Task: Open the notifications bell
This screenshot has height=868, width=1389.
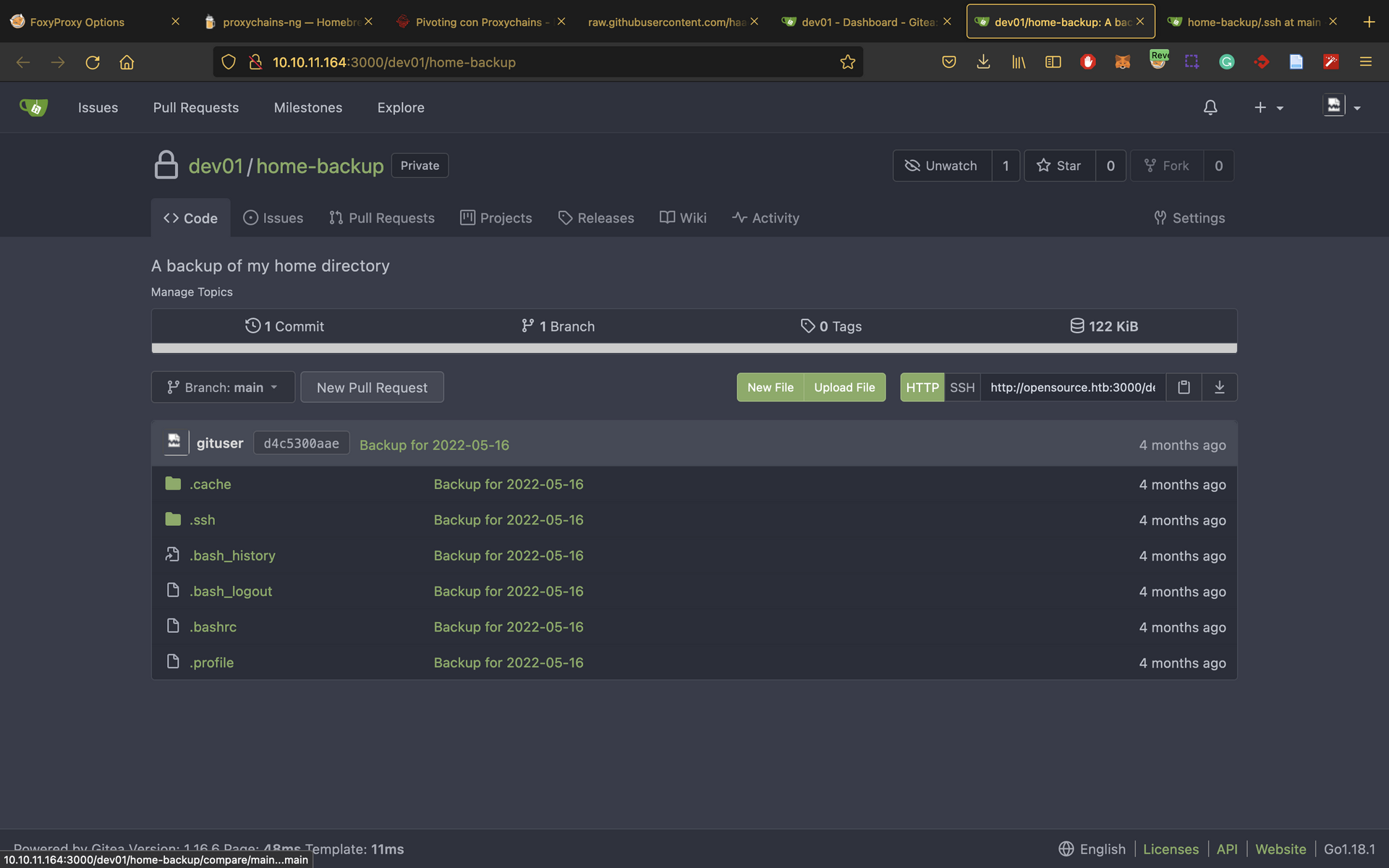Action: (1210, 107)
